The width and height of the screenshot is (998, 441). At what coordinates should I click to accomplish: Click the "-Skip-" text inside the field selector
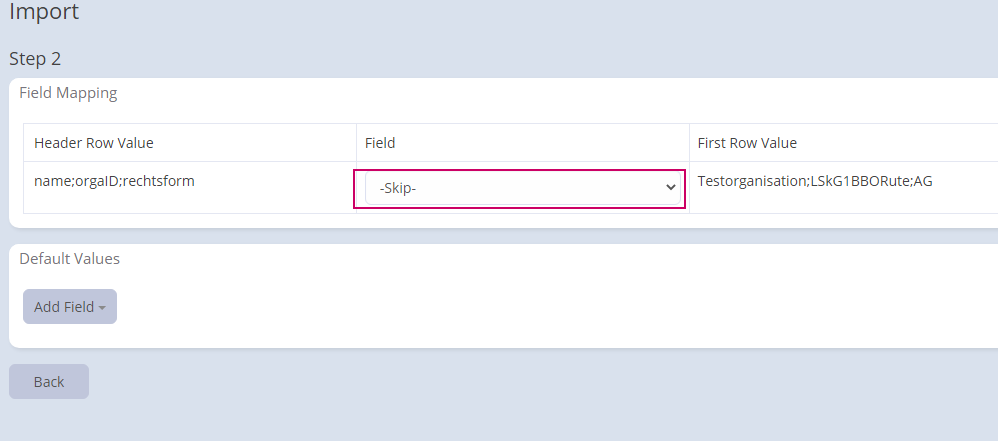(x=398, y=188)
